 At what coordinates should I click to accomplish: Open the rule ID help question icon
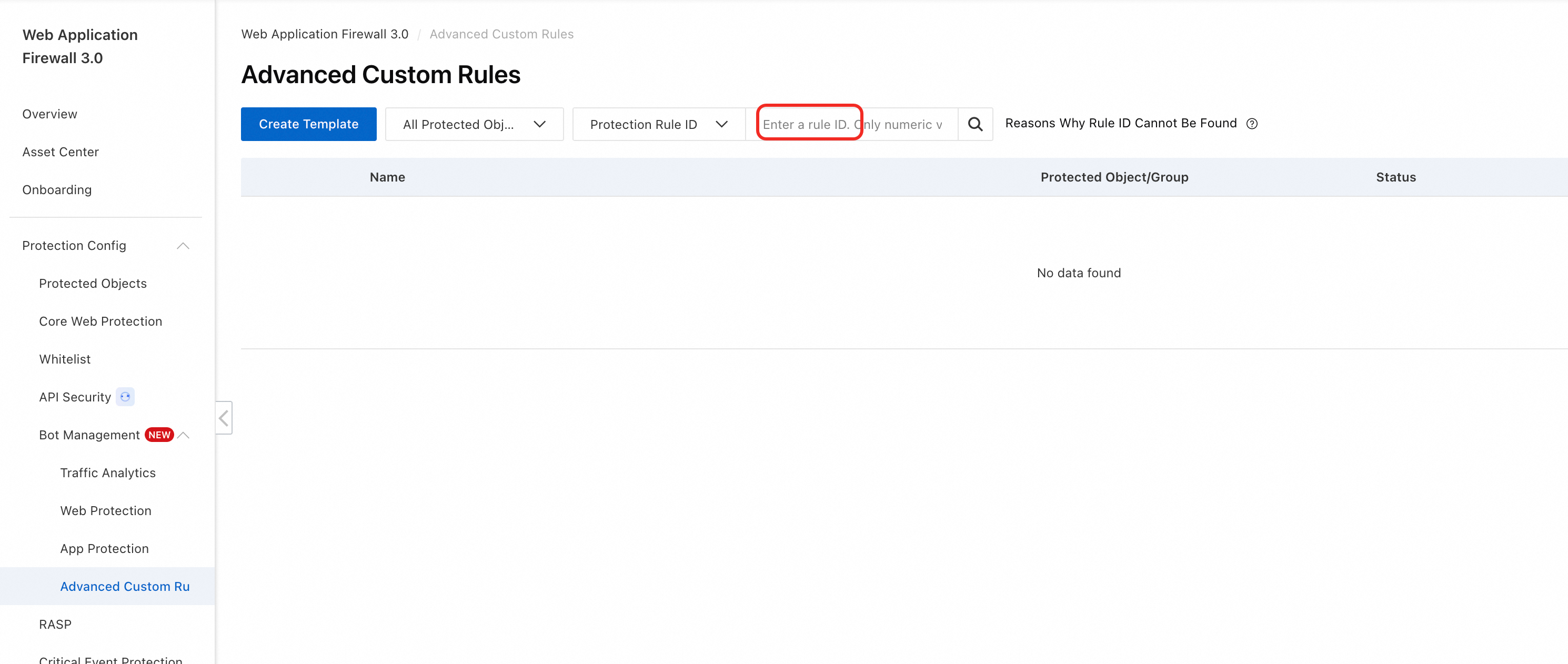1251,124
